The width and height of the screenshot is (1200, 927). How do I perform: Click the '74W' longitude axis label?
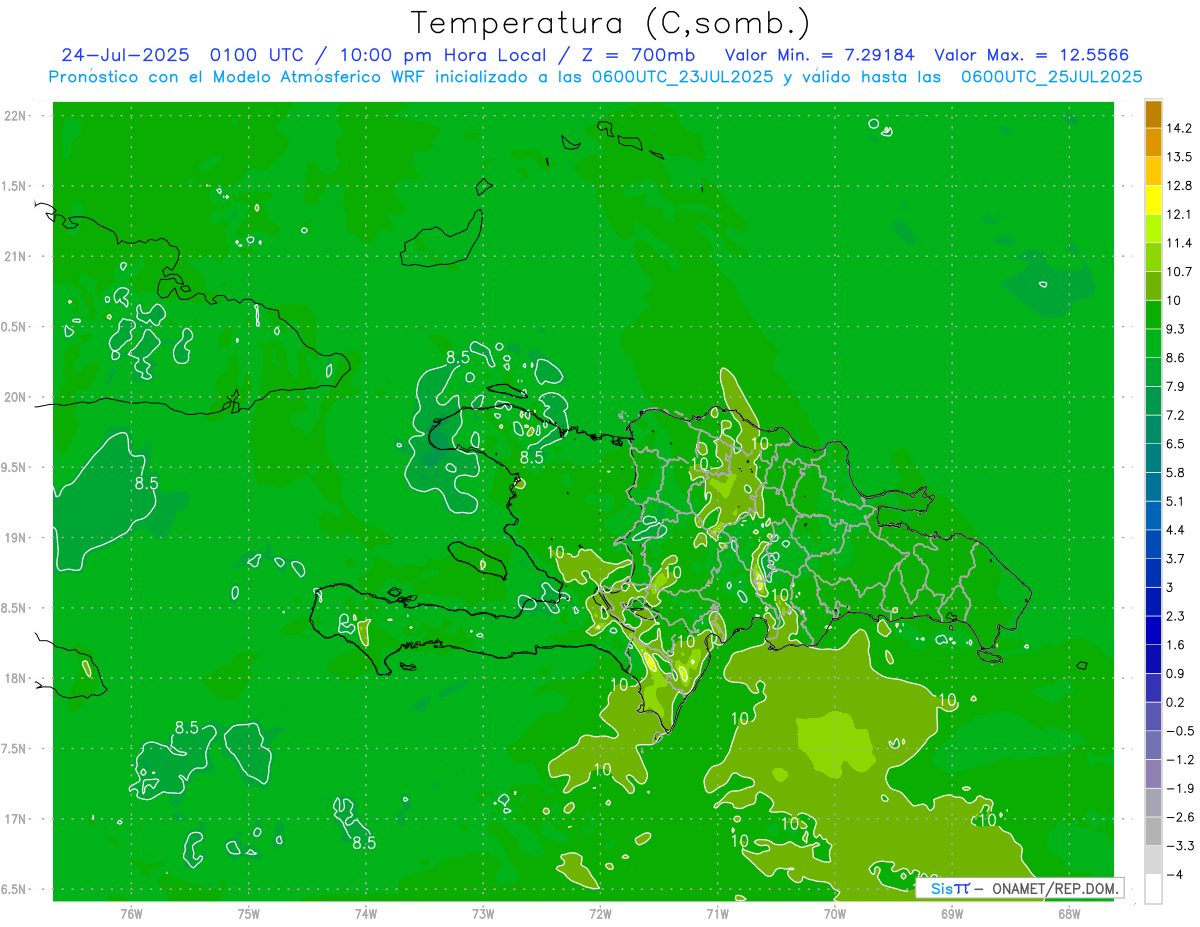pos(366,913)
